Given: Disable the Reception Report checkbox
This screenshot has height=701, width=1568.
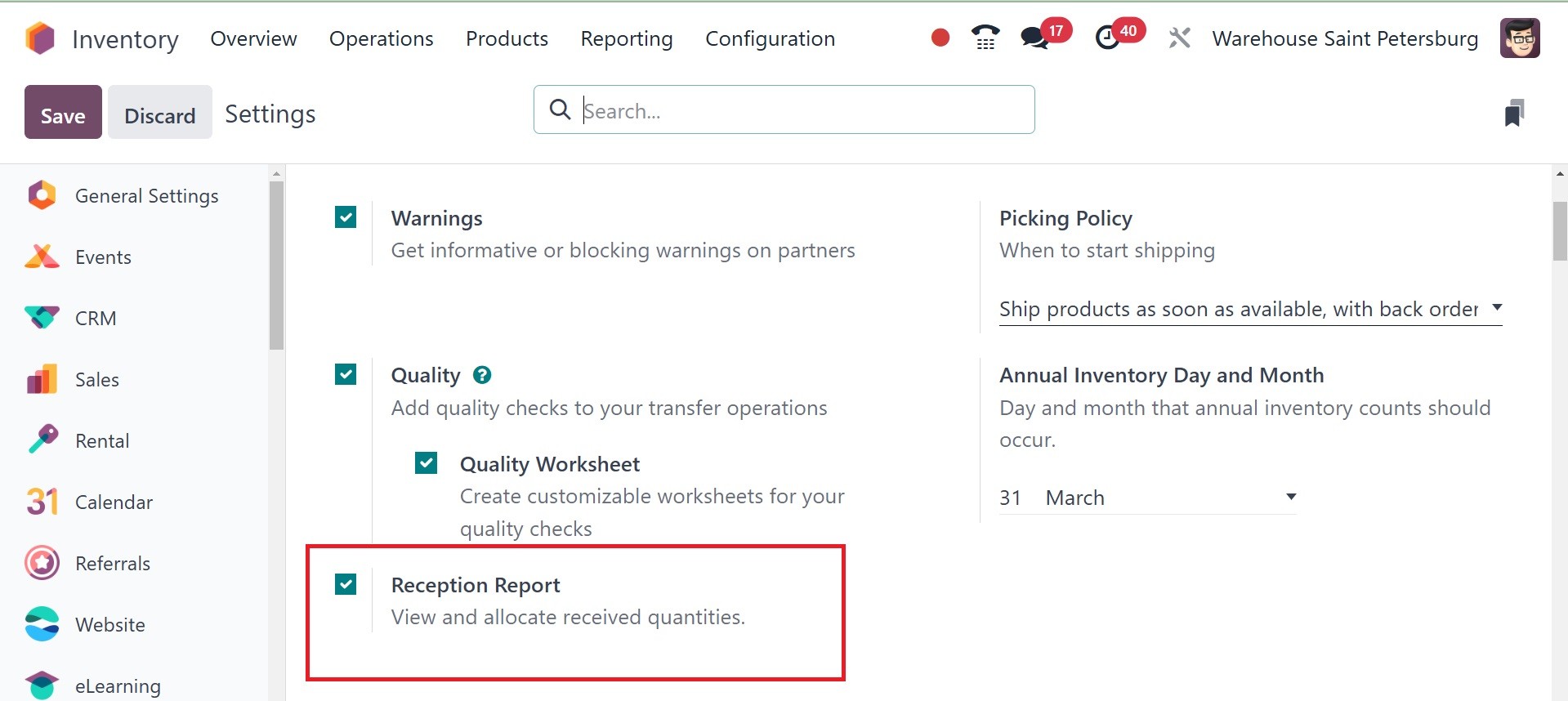Looking at the screenshot, I should (x=346, y=584).
